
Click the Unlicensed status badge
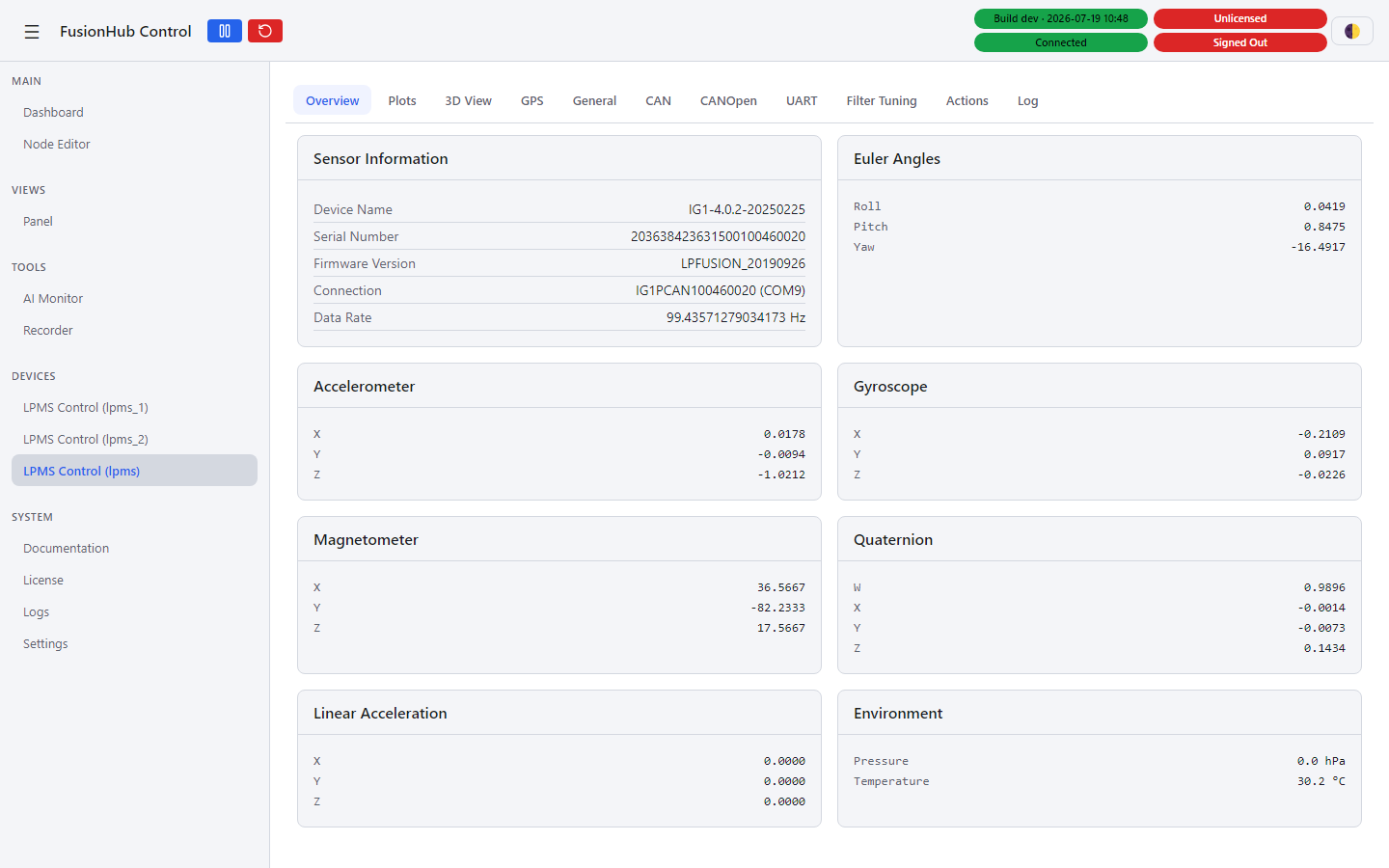pos(1240,18)
